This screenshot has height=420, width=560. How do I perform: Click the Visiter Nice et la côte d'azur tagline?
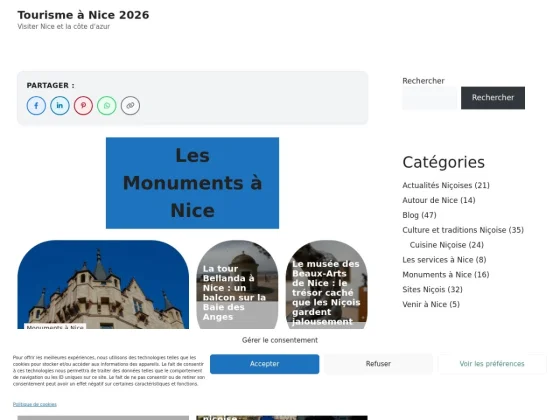point(64,26)
